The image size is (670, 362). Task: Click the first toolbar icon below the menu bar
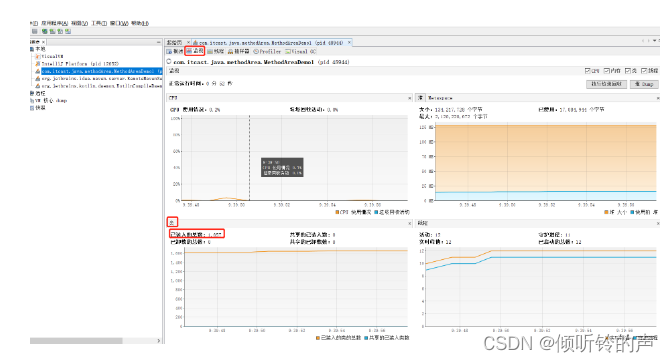(35, 31)
